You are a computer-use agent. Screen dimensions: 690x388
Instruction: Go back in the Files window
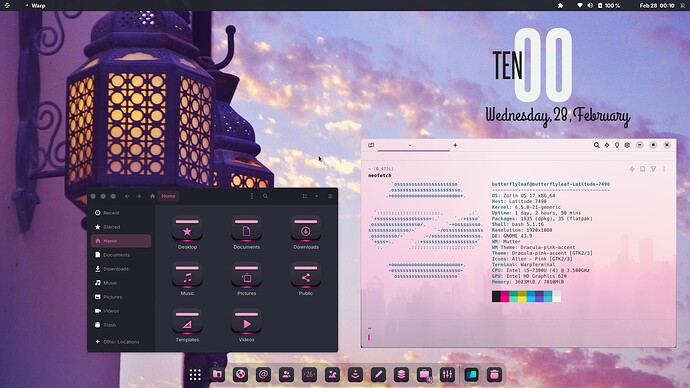pos(127,196)
